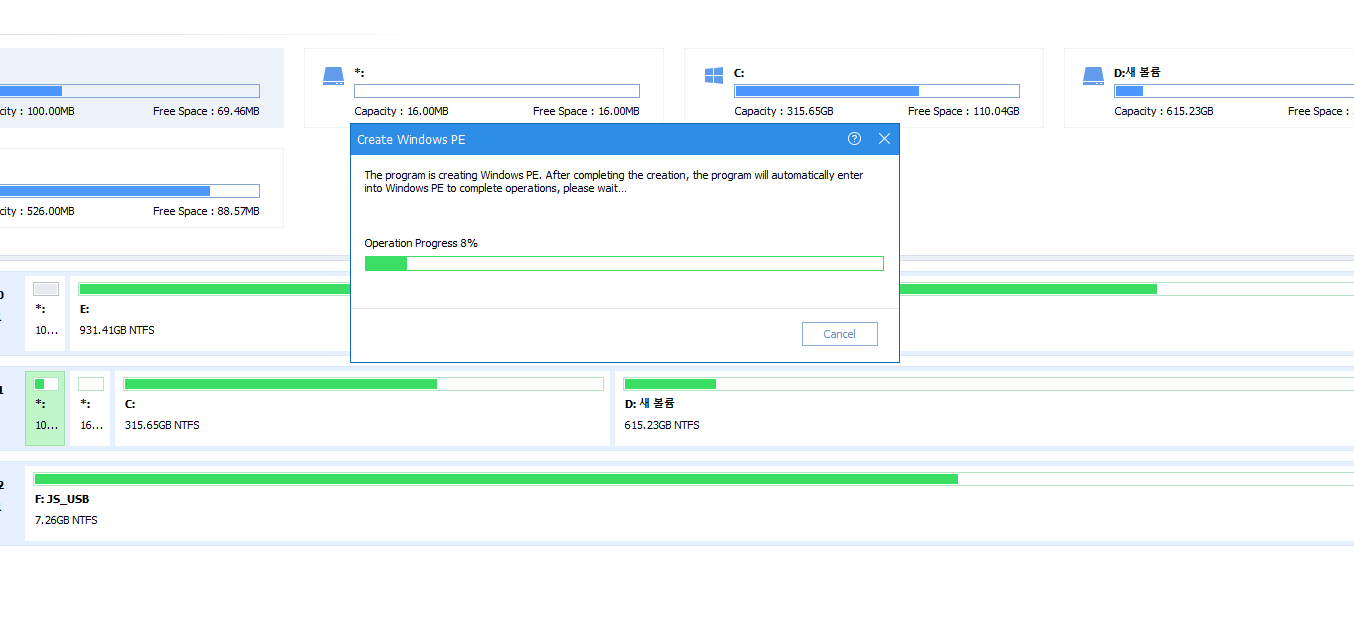Click the drive icon on the 16.00MB card

[x=333, y=75]
